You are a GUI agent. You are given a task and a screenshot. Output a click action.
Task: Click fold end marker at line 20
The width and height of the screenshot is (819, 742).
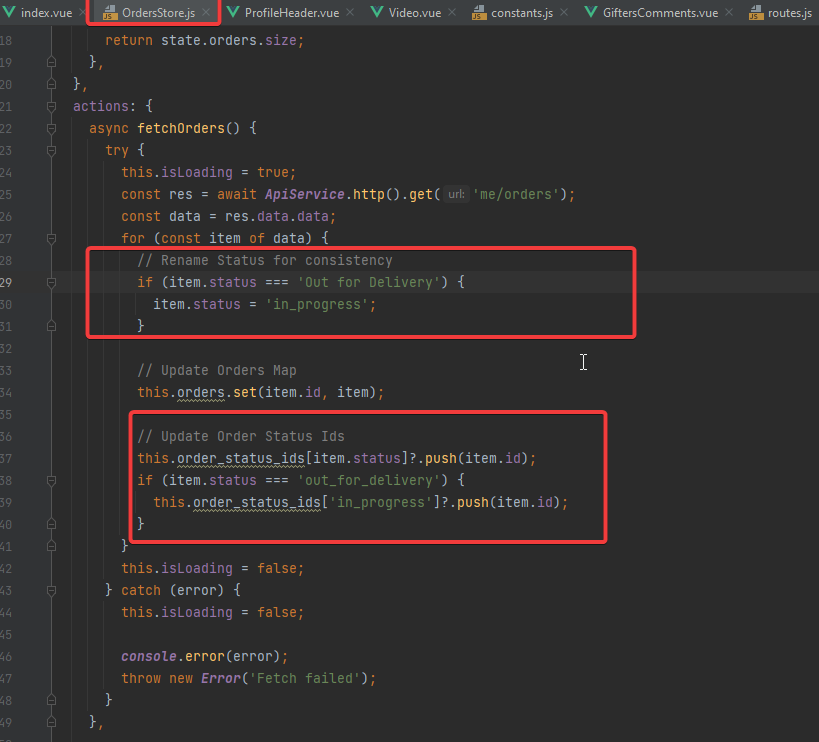[x=51, y=84]
